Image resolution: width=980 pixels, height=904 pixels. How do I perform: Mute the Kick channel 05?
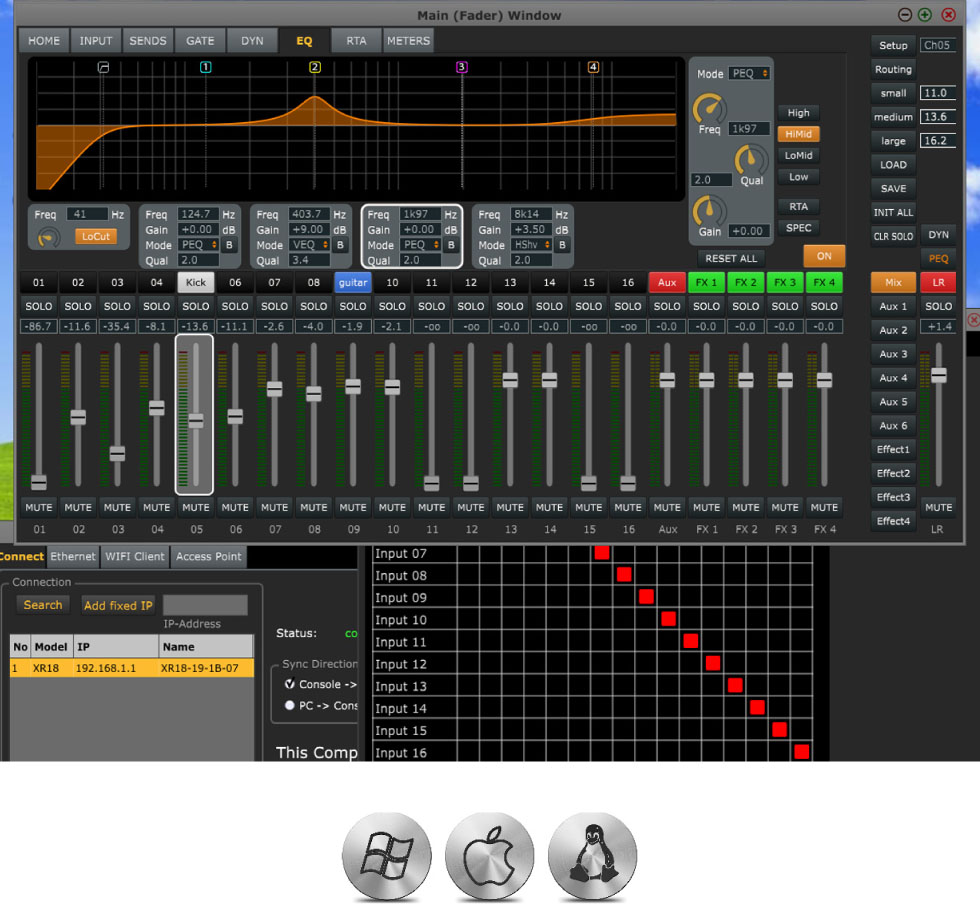click(196, 507)
